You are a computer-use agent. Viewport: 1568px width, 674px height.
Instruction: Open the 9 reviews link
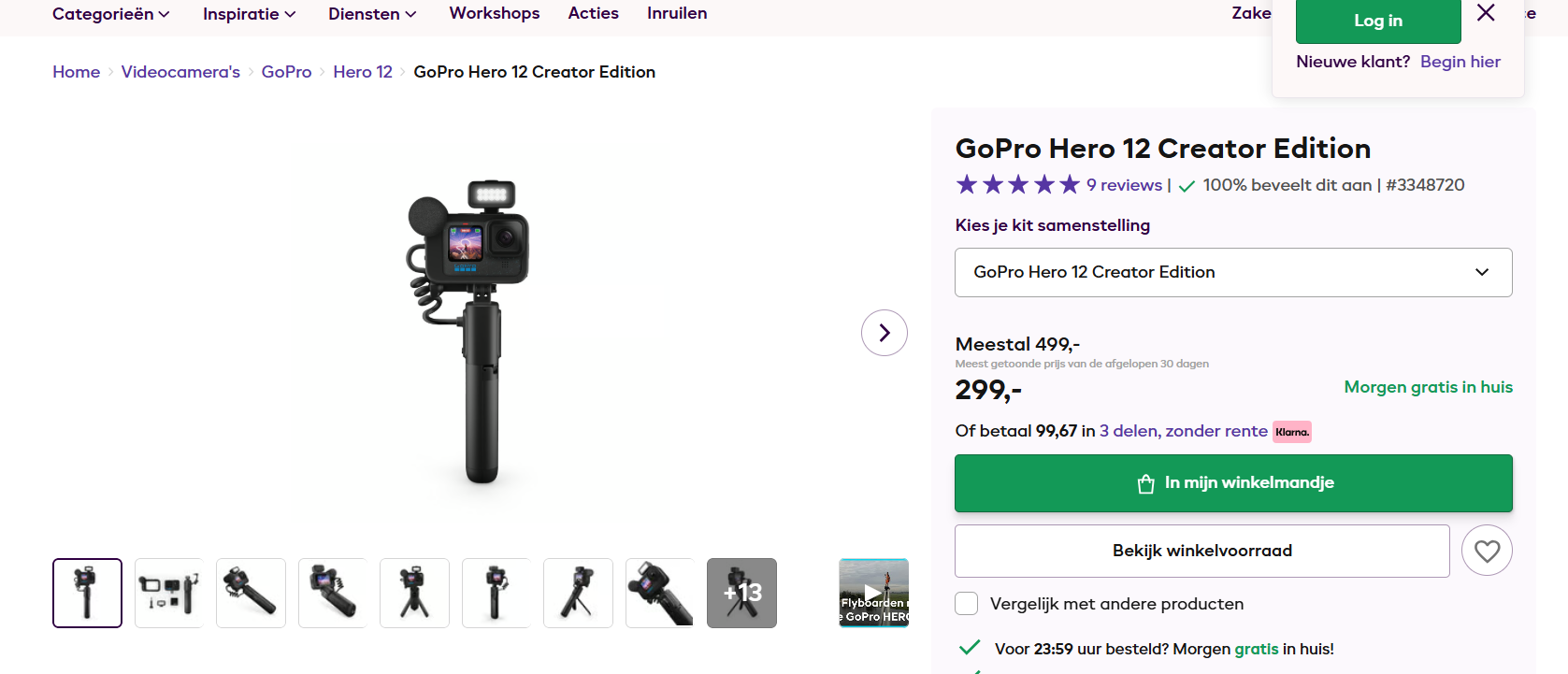pos(1123,185)
